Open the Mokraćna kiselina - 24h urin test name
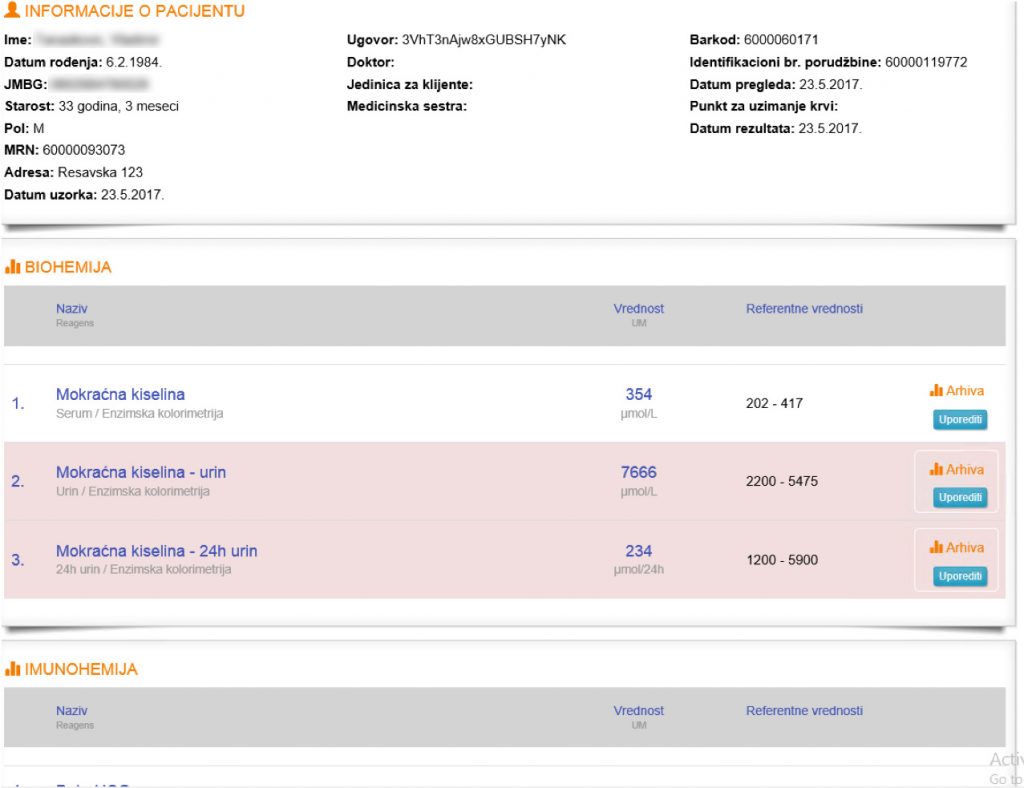1024x788 pixels. click(156, 551)
